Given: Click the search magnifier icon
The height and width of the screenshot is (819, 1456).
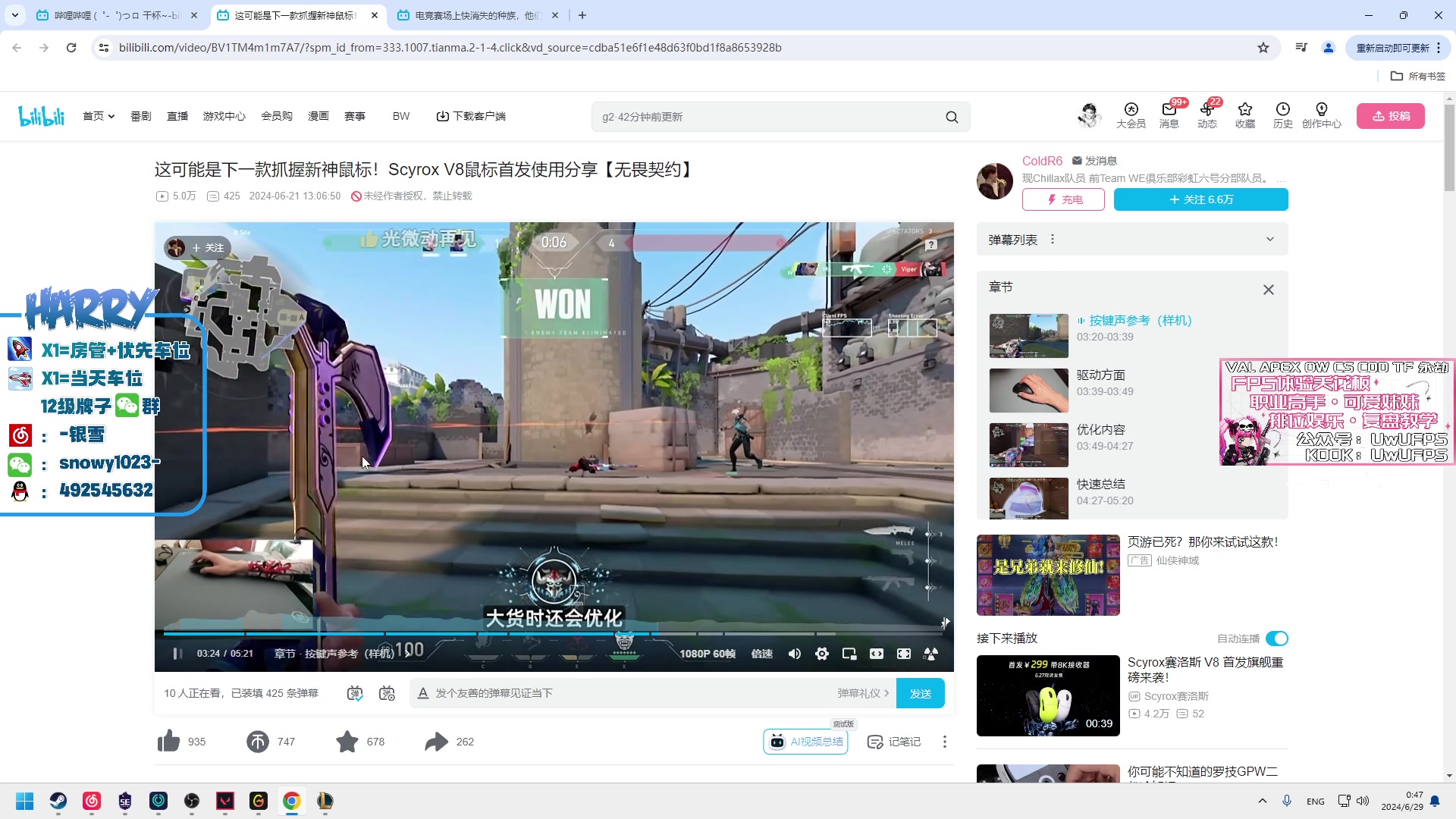Looking at the screenshot, I should [x=952, y=117].
